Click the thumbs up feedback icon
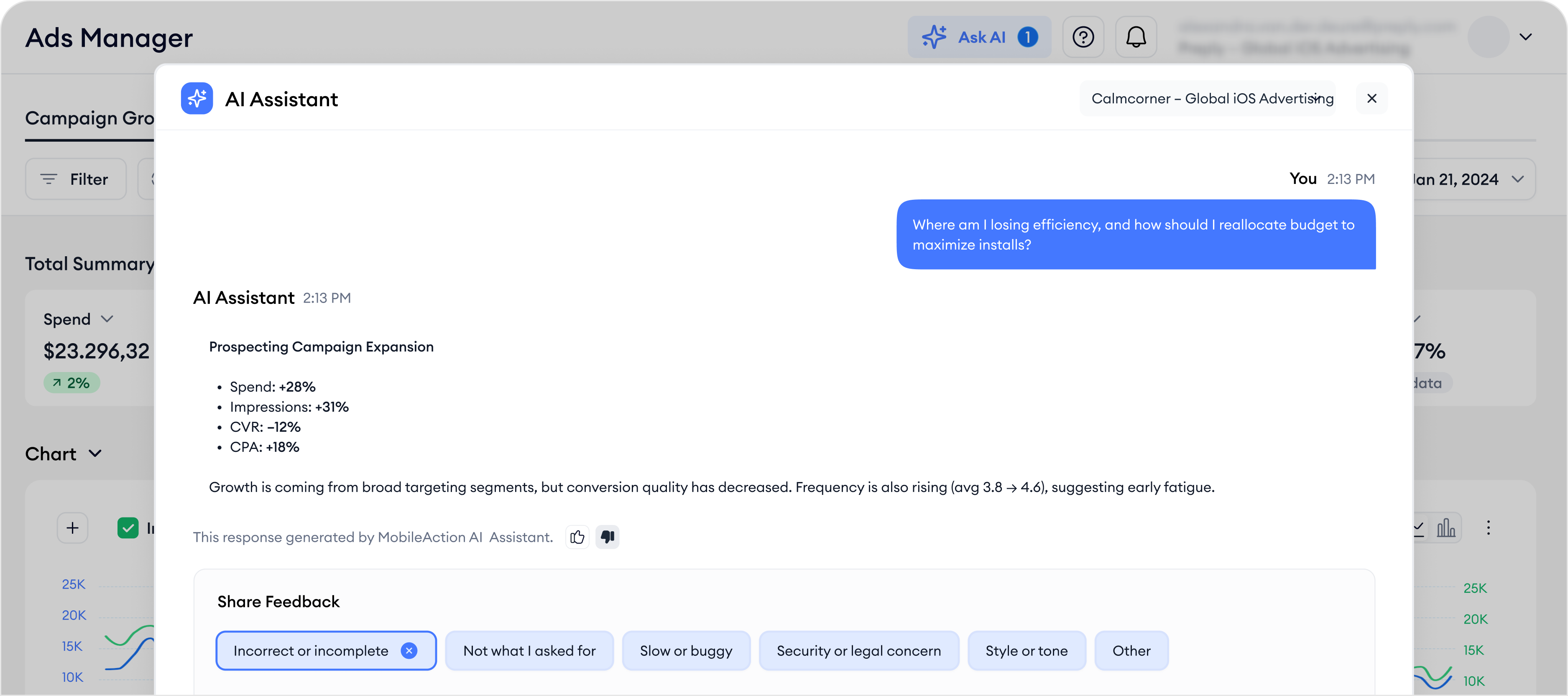Screen dimensions: 1568x696 pyautogui.click(x=577, y=537)
